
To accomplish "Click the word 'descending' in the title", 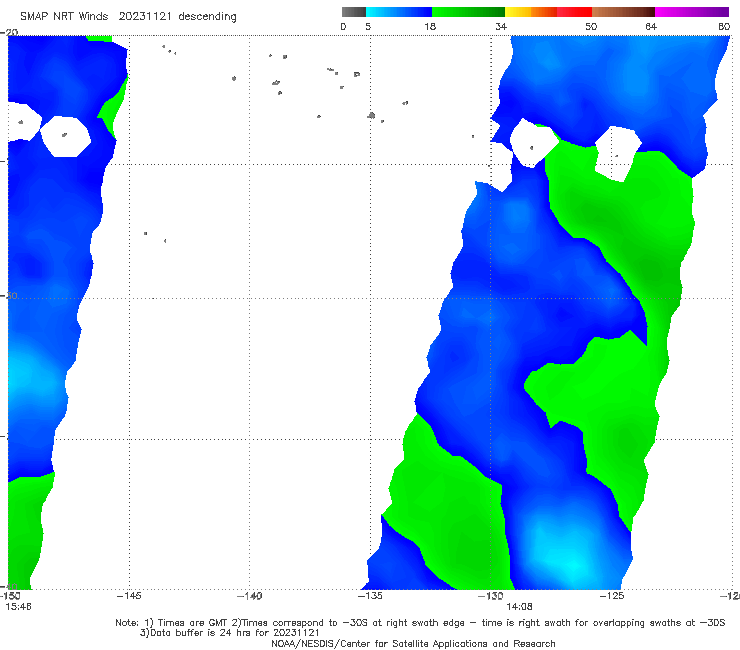I will 207,17.
